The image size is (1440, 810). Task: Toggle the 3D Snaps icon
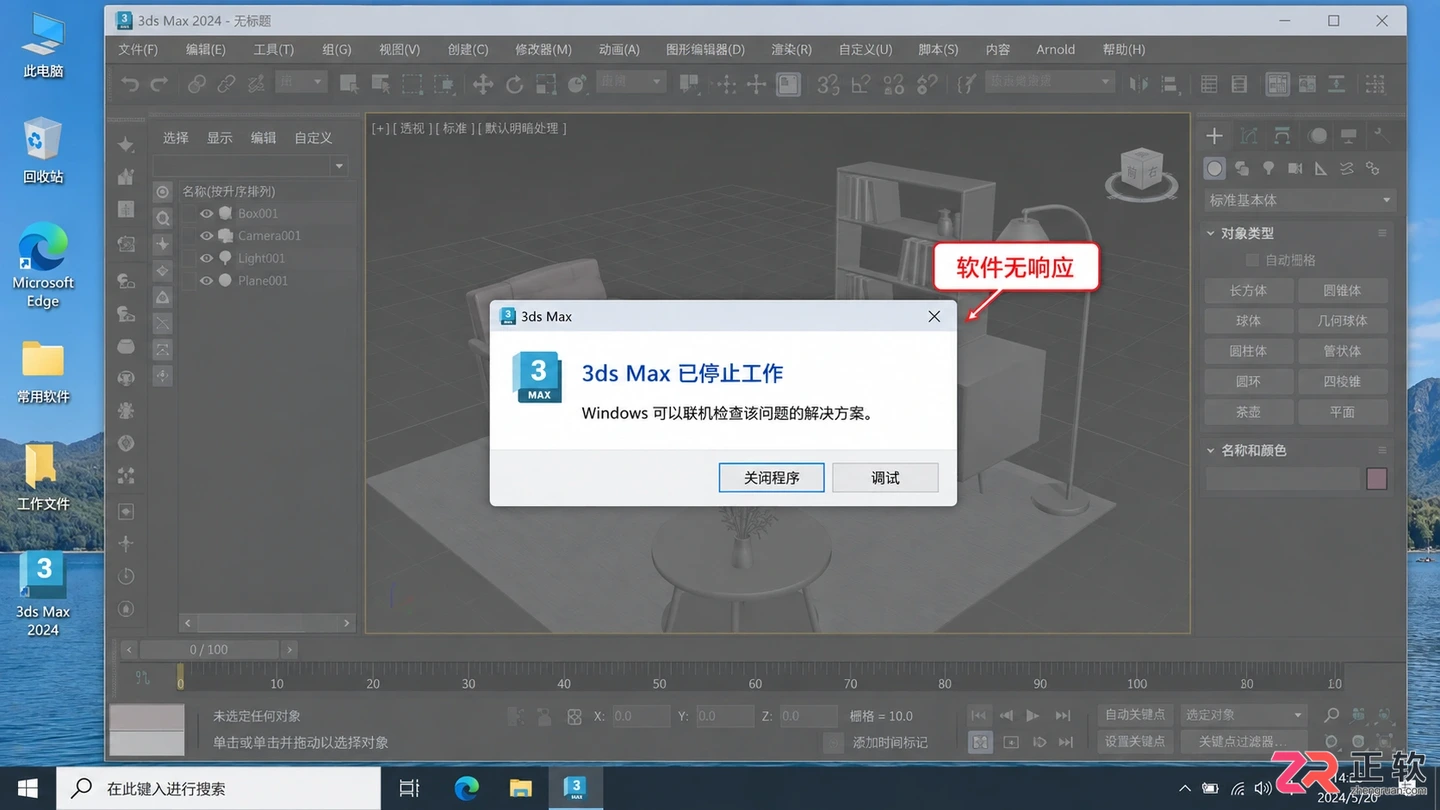(x=828, y=84)
